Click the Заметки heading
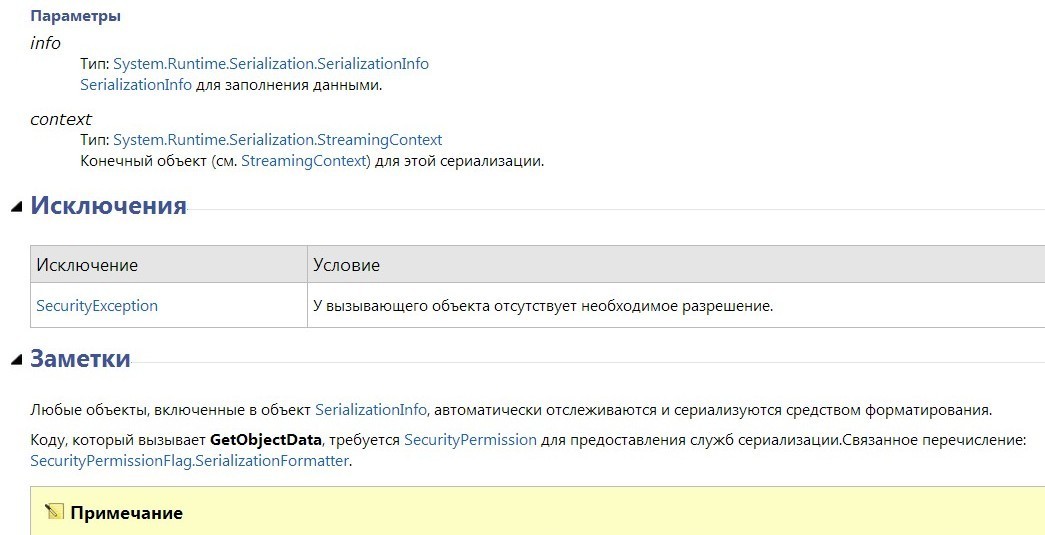 coord(80,358)
